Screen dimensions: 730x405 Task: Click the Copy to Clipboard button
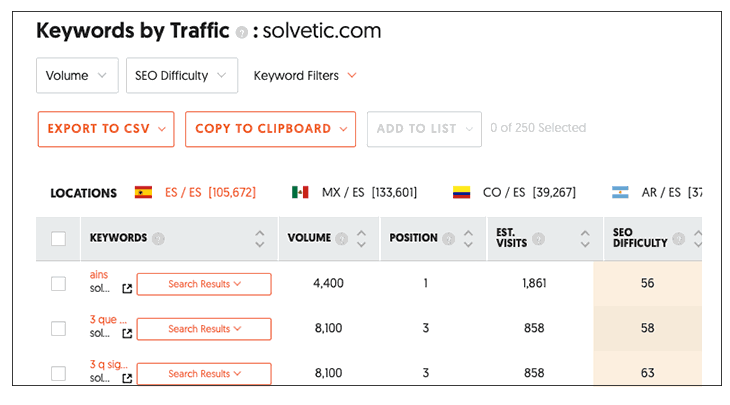pos(270,129)
